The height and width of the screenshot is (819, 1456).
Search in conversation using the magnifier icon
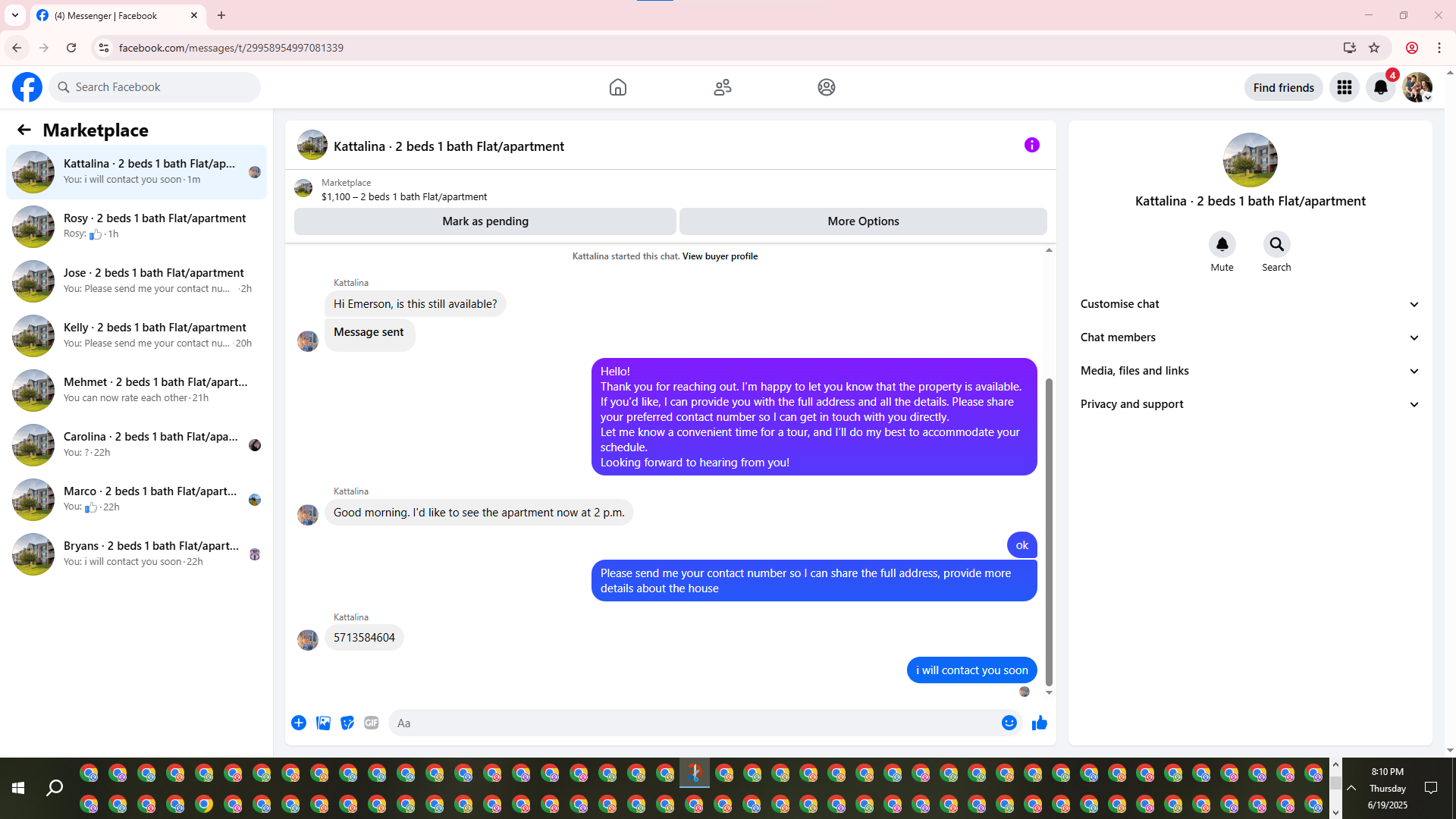(x=1277, y=244)
